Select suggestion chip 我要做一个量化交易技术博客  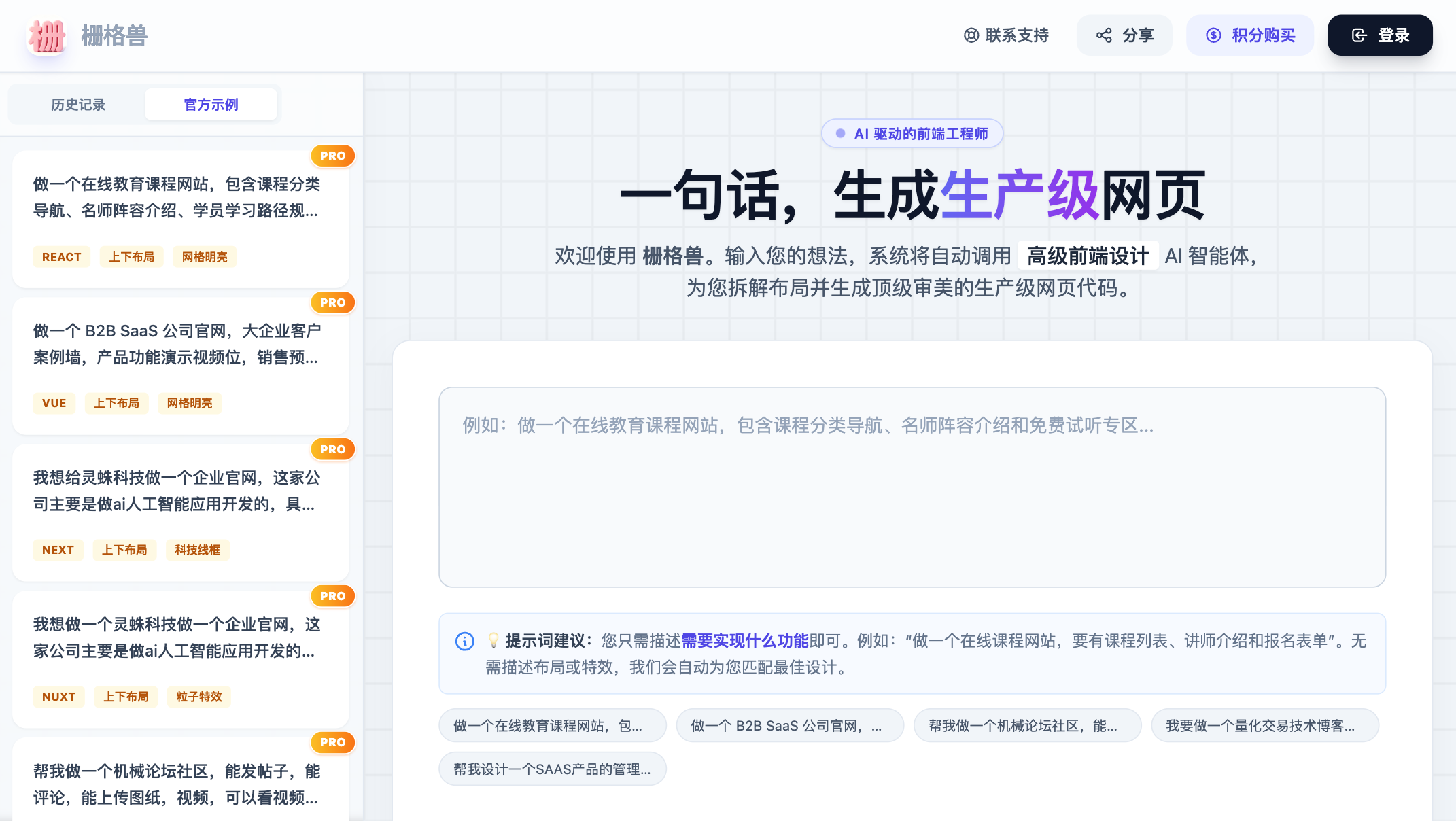[1265, 726]
